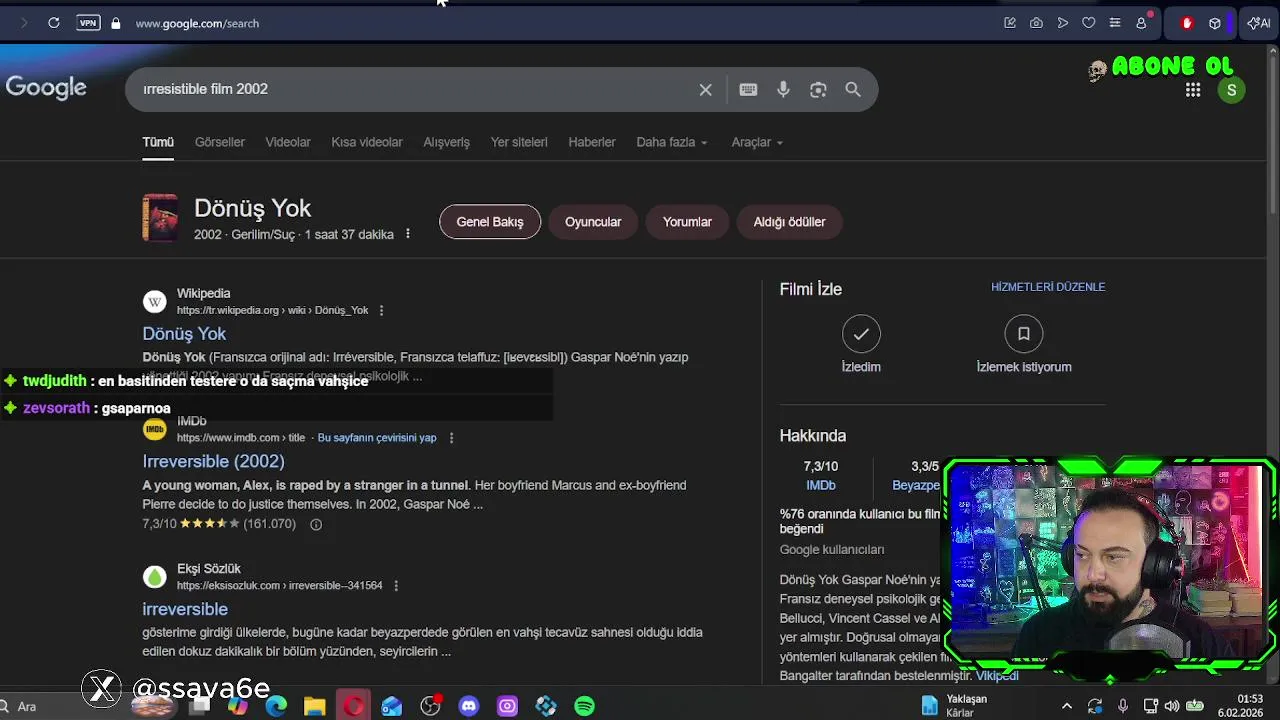Switch to the Kısa videolar tab

(367, 142)
